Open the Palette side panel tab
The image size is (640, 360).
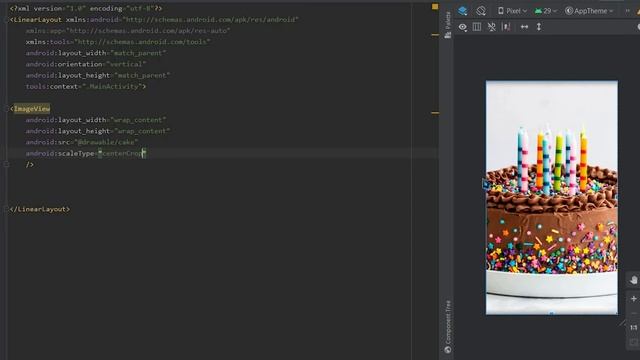tap(448, 25)
